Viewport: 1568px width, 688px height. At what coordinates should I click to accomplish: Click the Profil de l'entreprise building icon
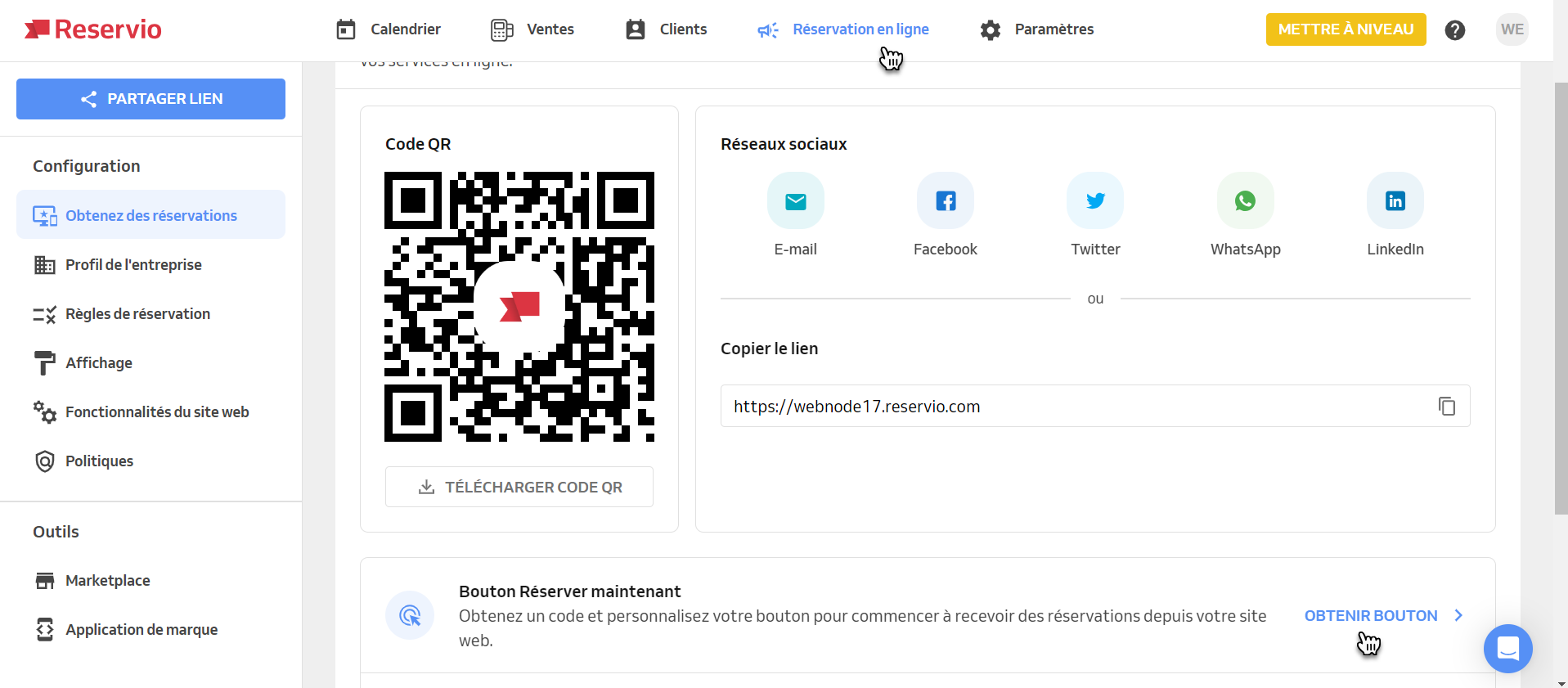44,265
